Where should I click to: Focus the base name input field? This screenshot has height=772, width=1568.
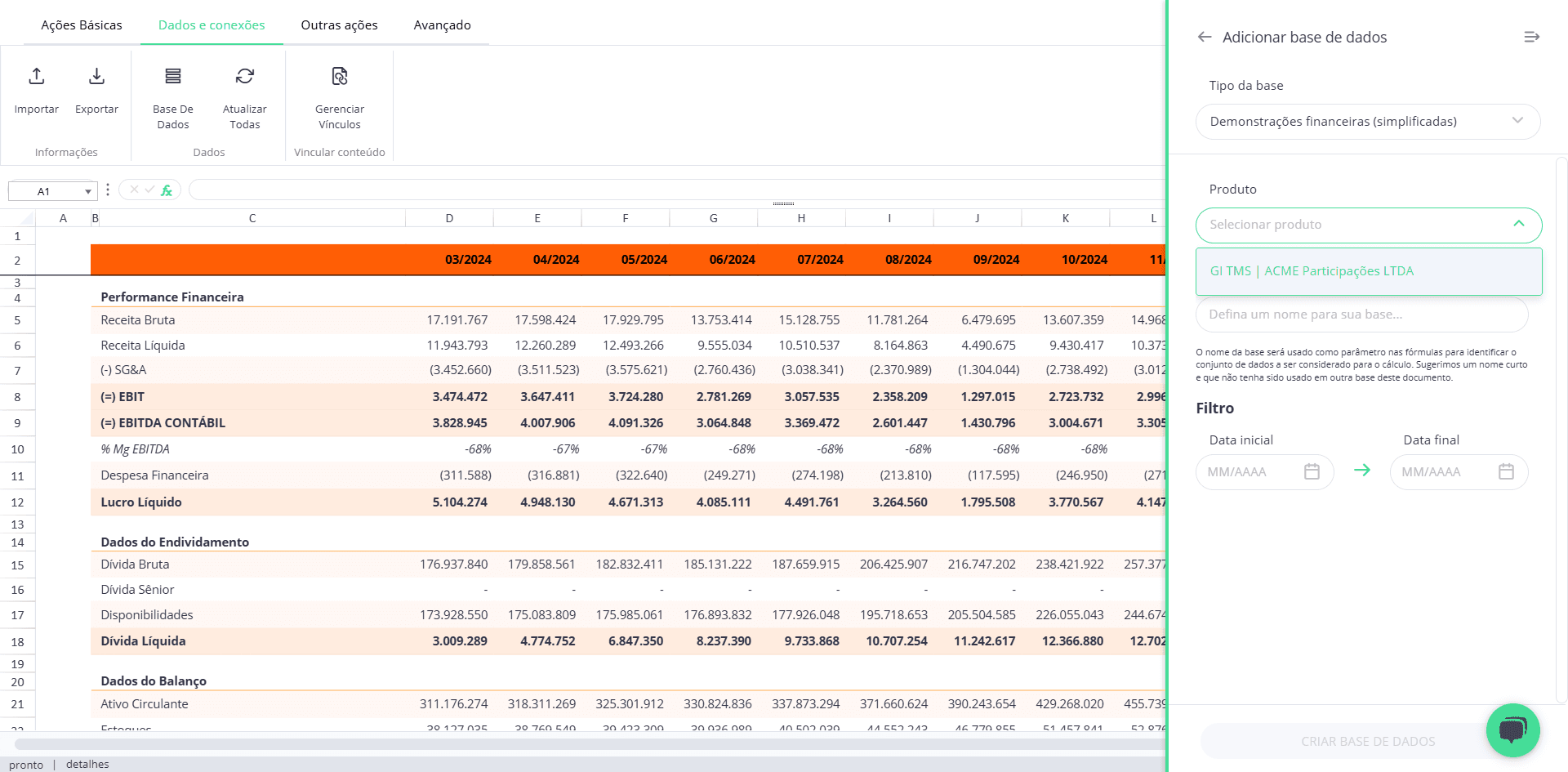pyautogui.click(x=1361, y=315)
